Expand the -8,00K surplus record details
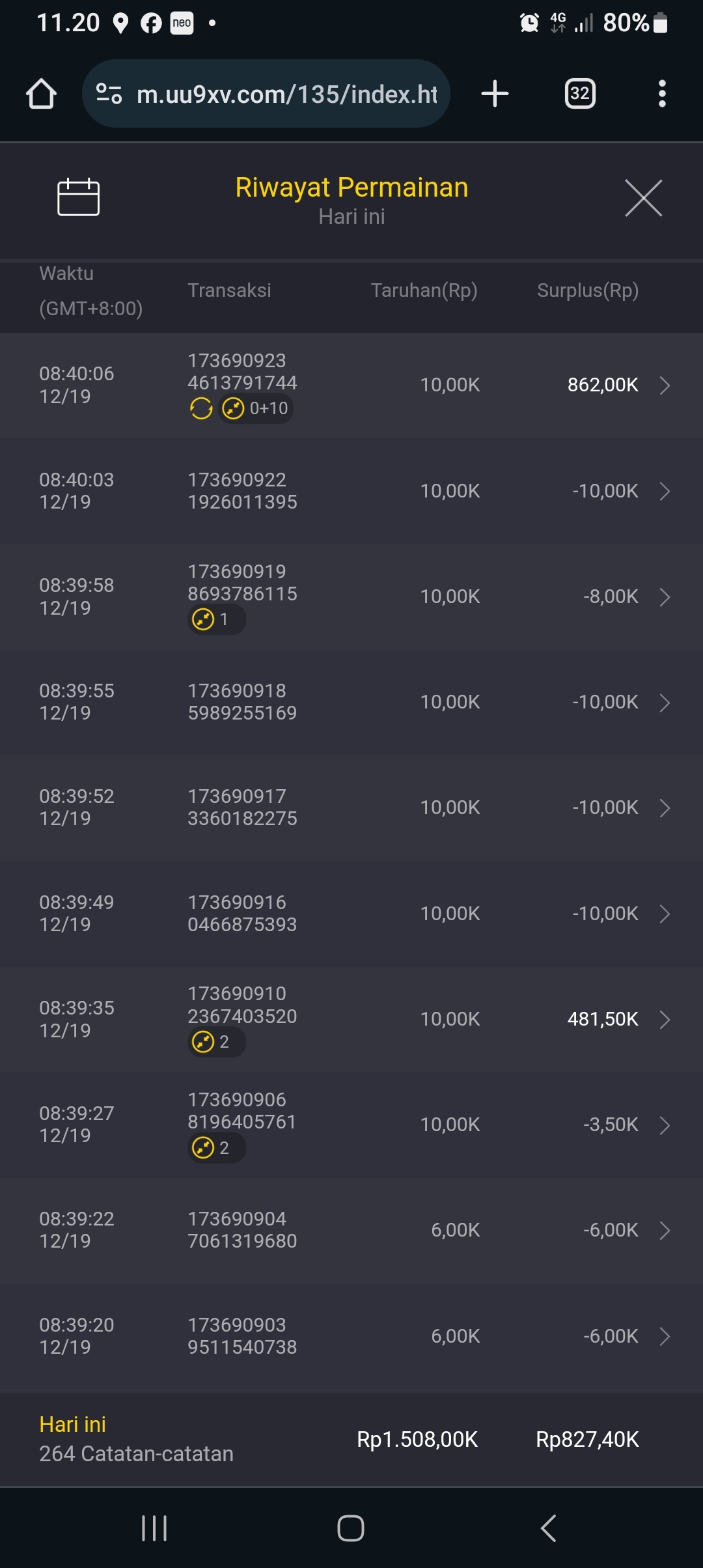The height and width of the screenshot is (1568, 703). (665, 597)
